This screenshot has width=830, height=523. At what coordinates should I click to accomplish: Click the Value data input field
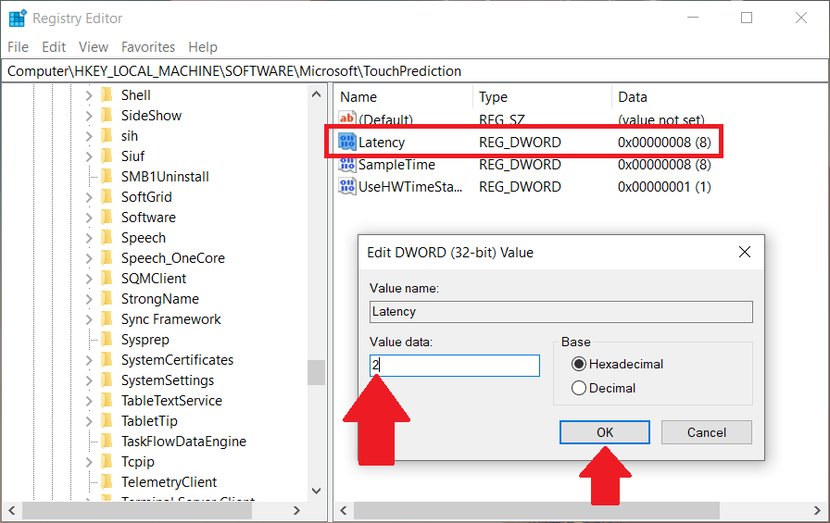point(455,365)
